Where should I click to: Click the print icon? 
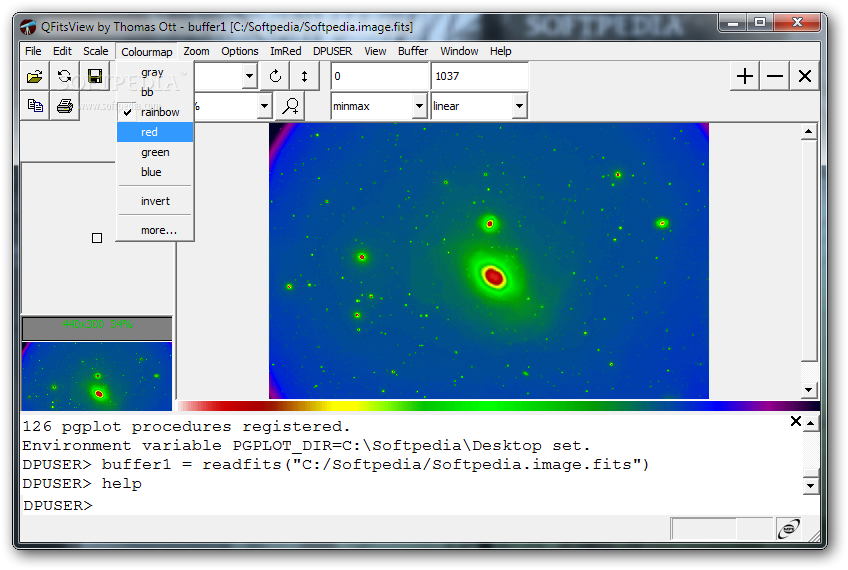(x=65, y=105)
